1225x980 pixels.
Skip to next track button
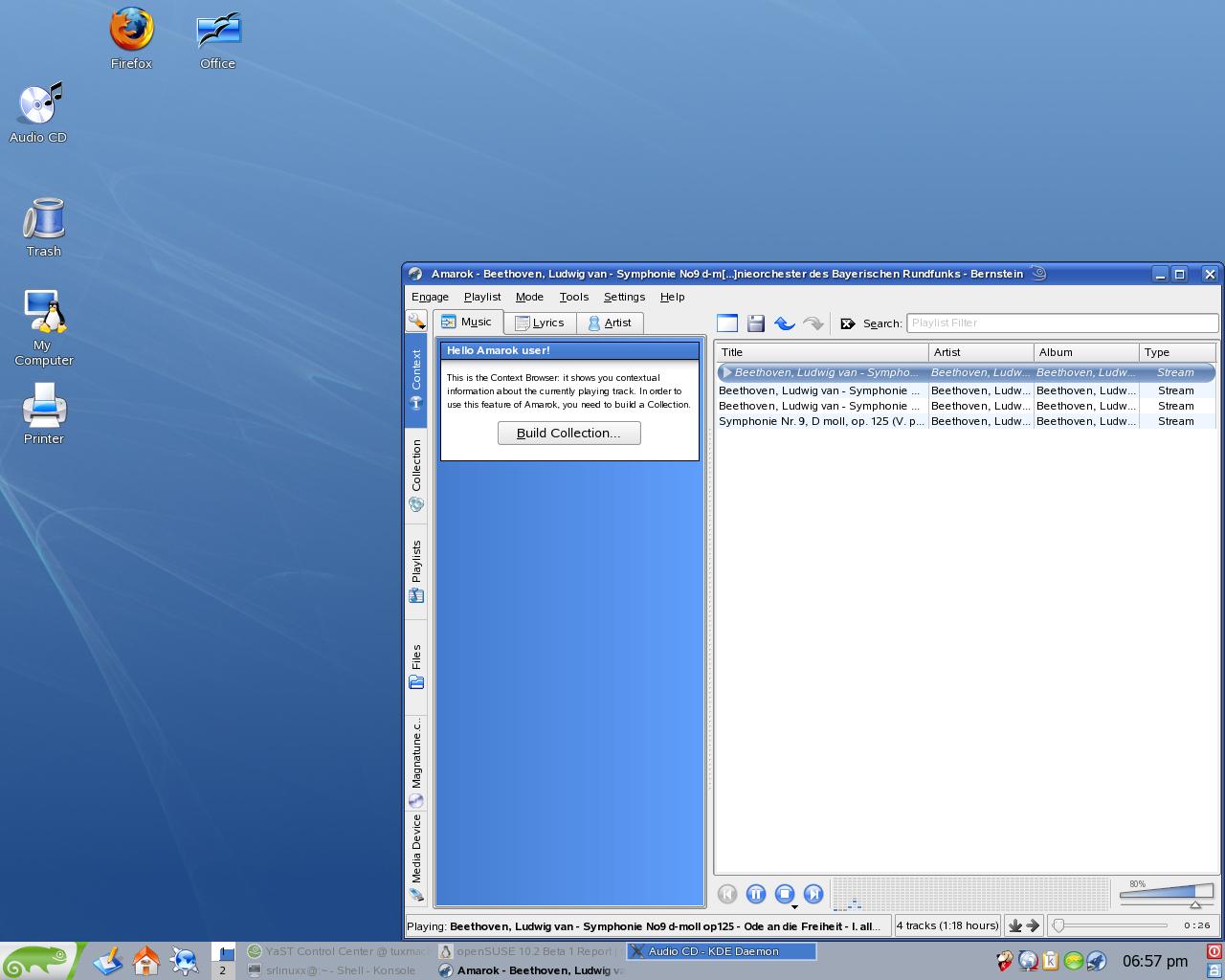[813, 894]
